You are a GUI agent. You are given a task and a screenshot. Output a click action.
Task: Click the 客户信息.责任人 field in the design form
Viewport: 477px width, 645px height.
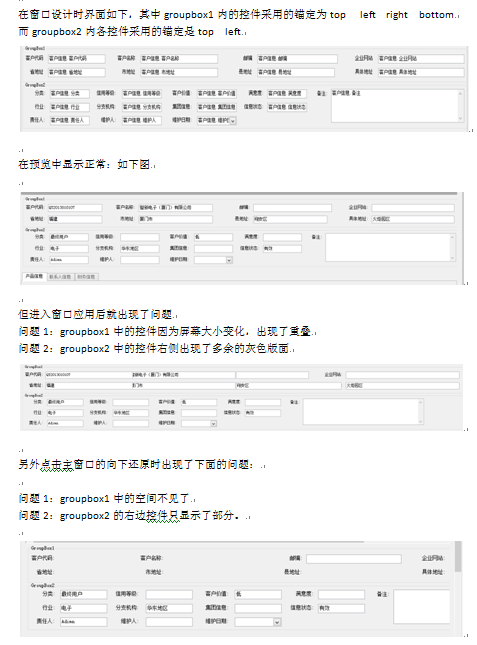click(x=69, y=120)
